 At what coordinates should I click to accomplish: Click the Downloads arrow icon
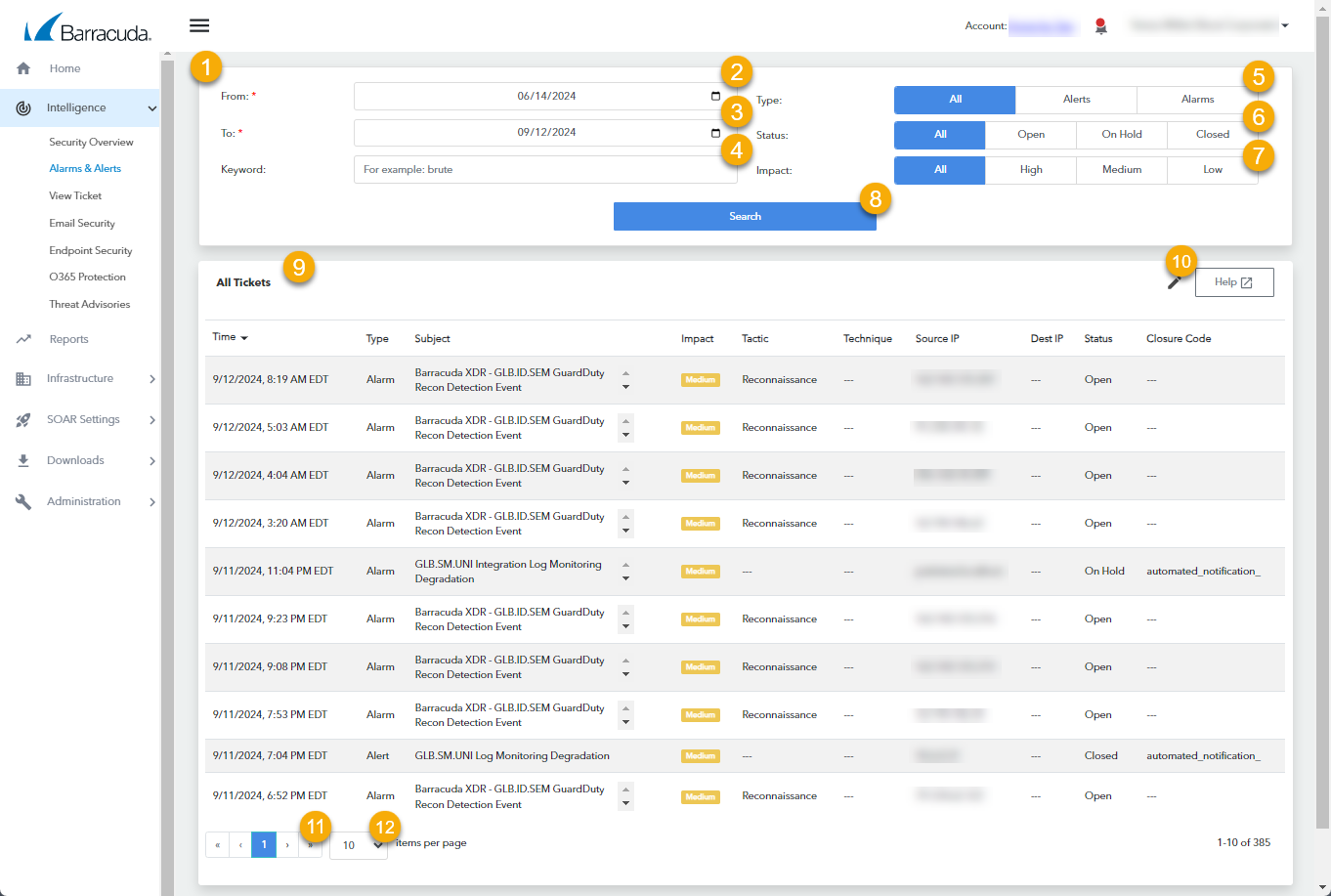point(23,461)
